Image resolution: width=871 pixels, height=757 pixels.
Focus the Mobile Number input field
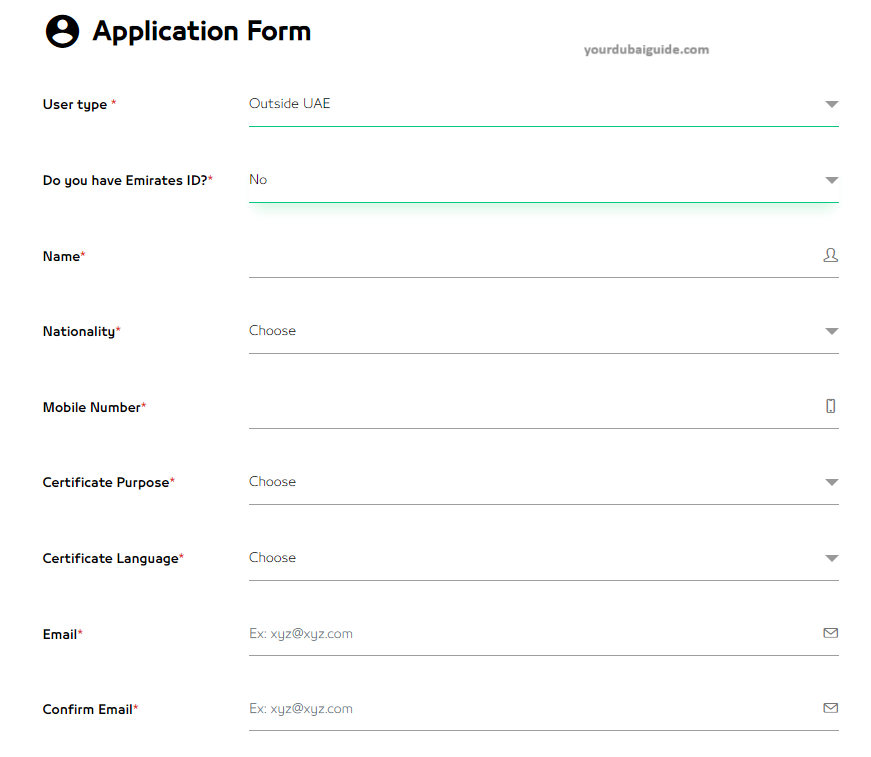tap(530, 407)
